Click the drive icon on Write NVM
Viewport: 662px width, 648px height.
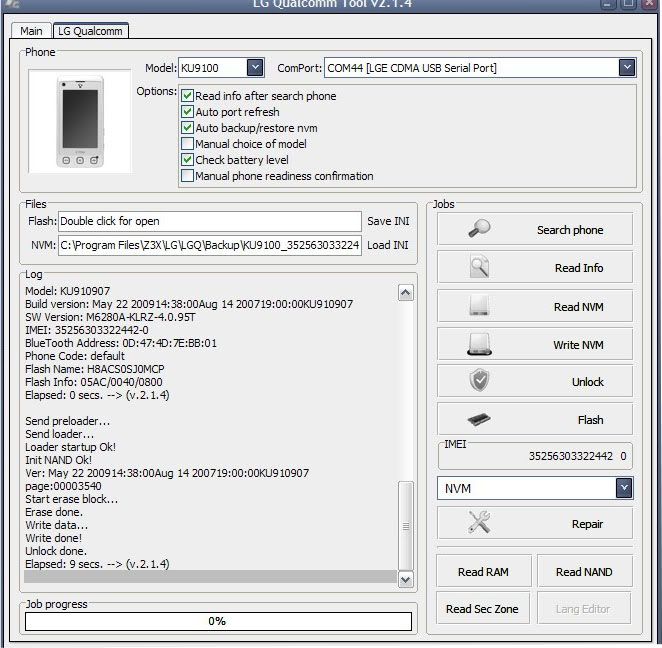[x=479, y=344]
